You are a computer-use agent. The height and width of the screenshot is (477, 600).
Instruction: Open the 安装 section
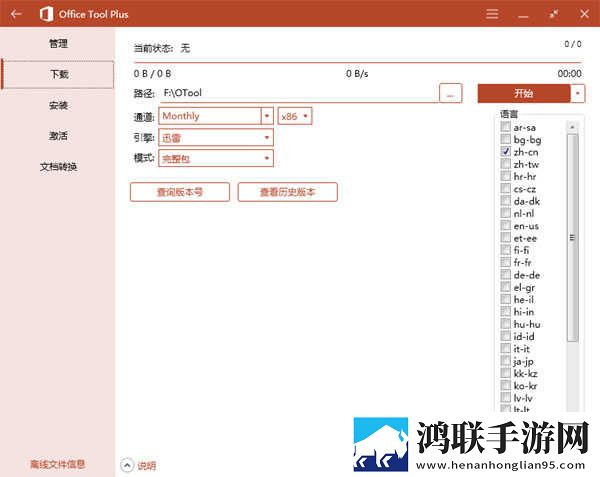pos(58,105)
